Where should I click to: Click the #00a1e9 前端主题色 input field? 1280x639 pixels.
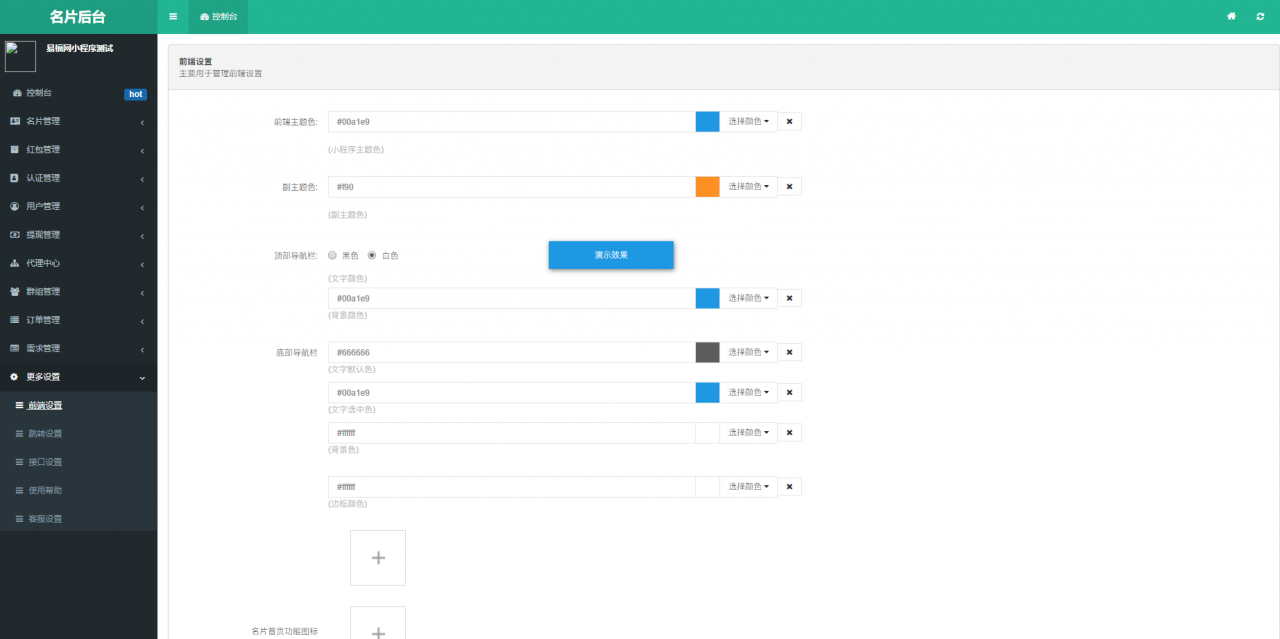tap(512, 121)
